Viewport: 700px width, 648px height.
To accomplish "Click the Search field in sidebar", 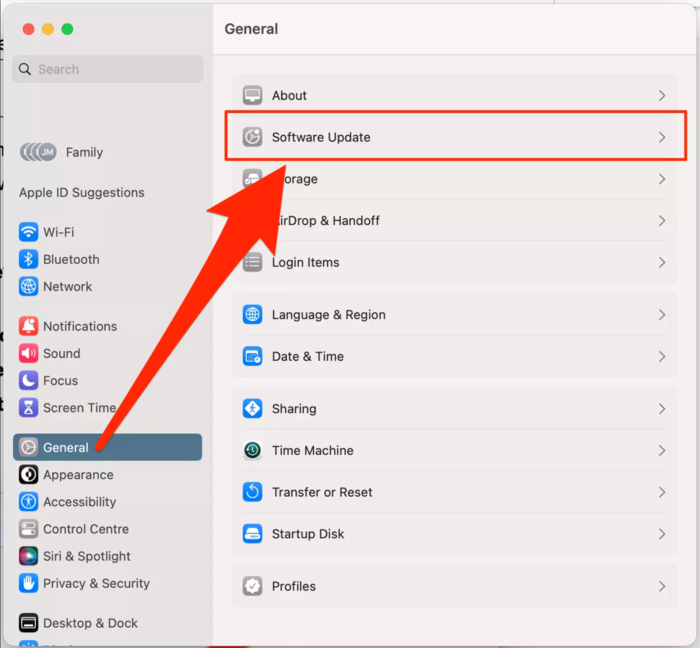I will coord(108,69).
